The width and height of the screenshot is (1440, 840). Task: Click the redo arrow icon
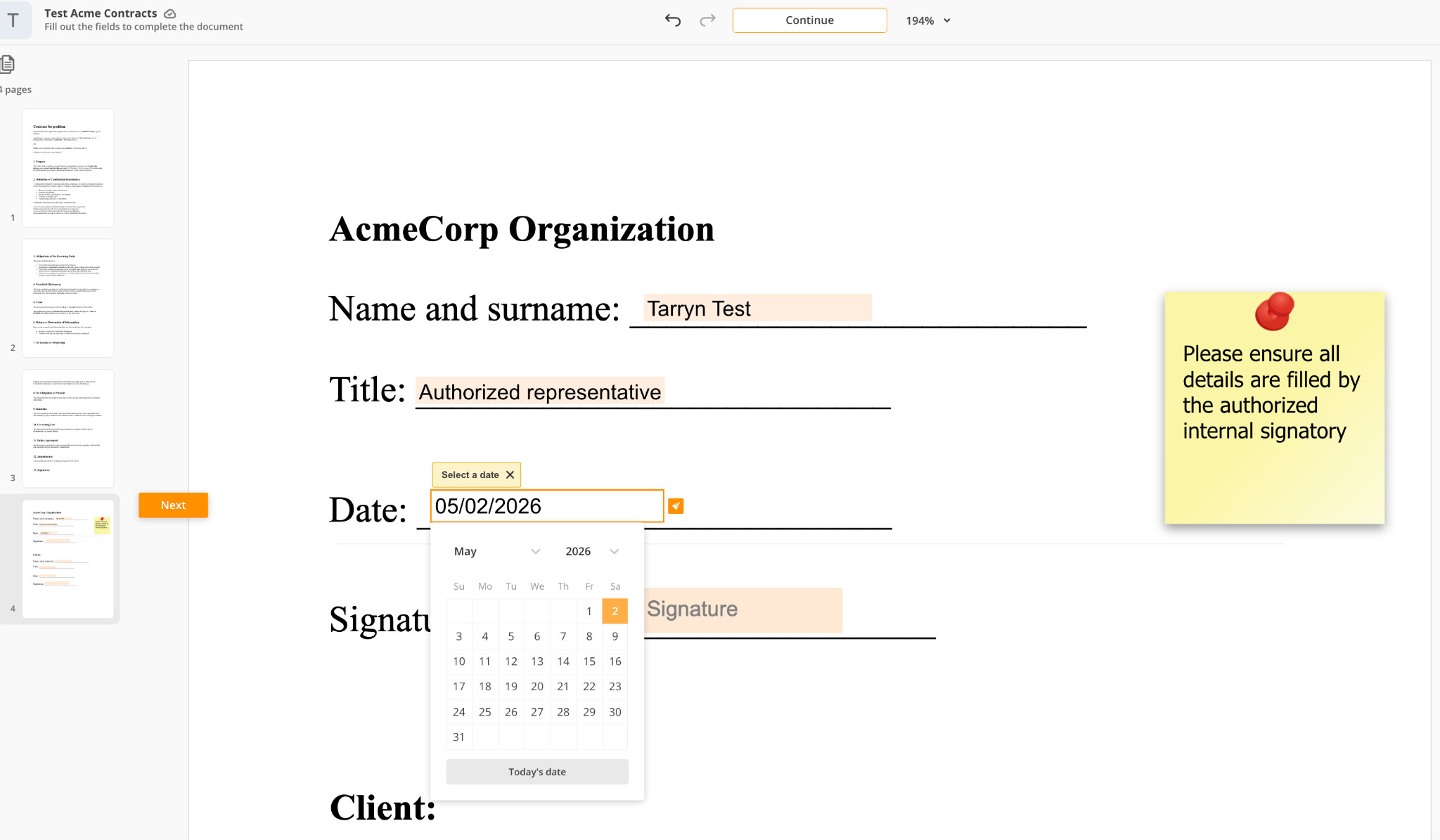pos(707,20)
